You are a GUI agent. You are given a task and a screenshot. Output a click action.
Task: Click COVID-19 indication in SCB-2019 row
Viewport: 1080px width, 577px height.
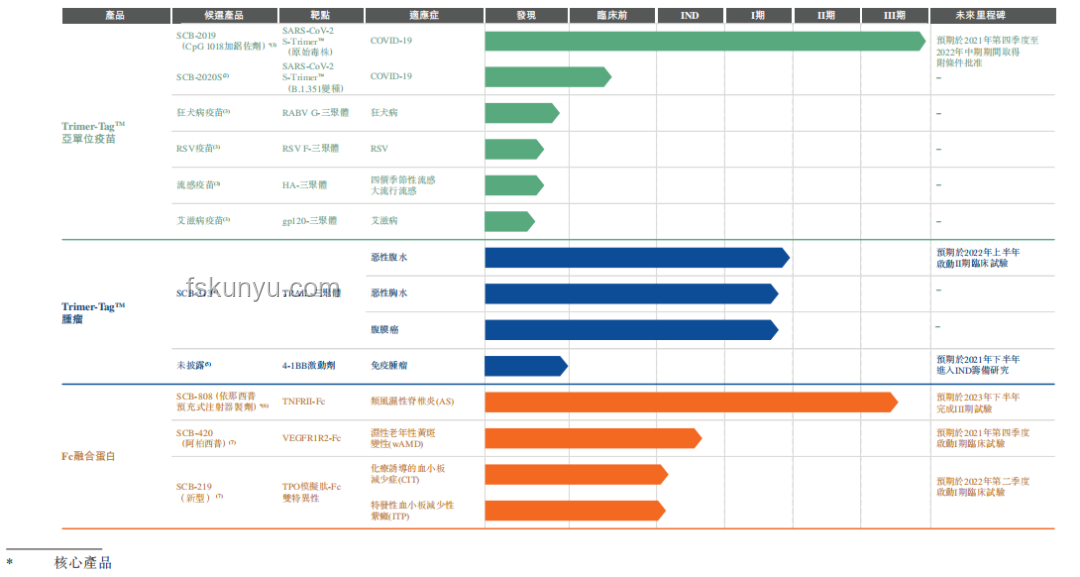click(391, 41)
